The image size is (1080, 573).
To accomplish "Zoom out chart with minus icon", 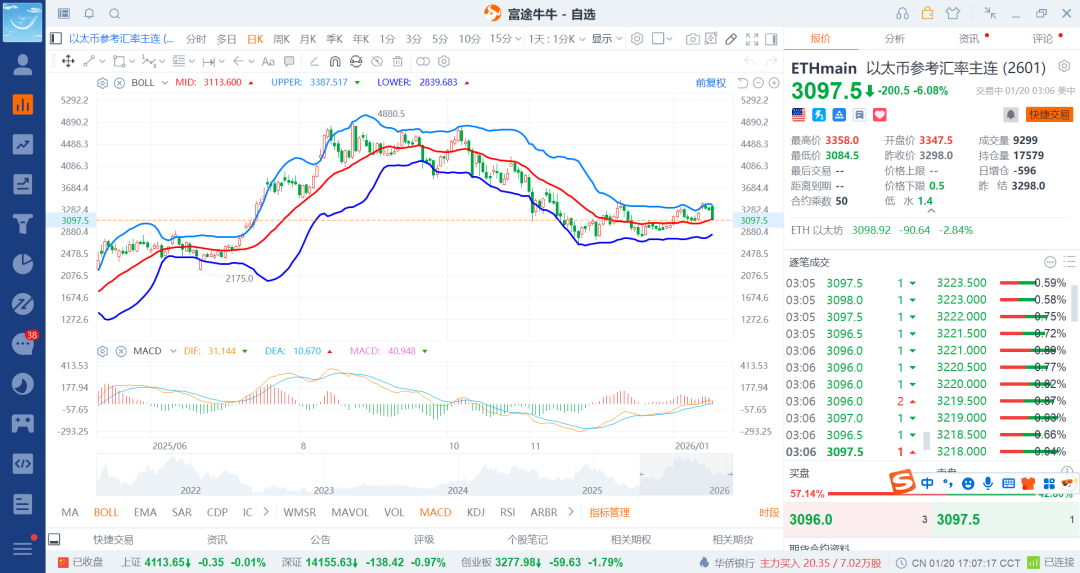I will [x=758, y=83].
